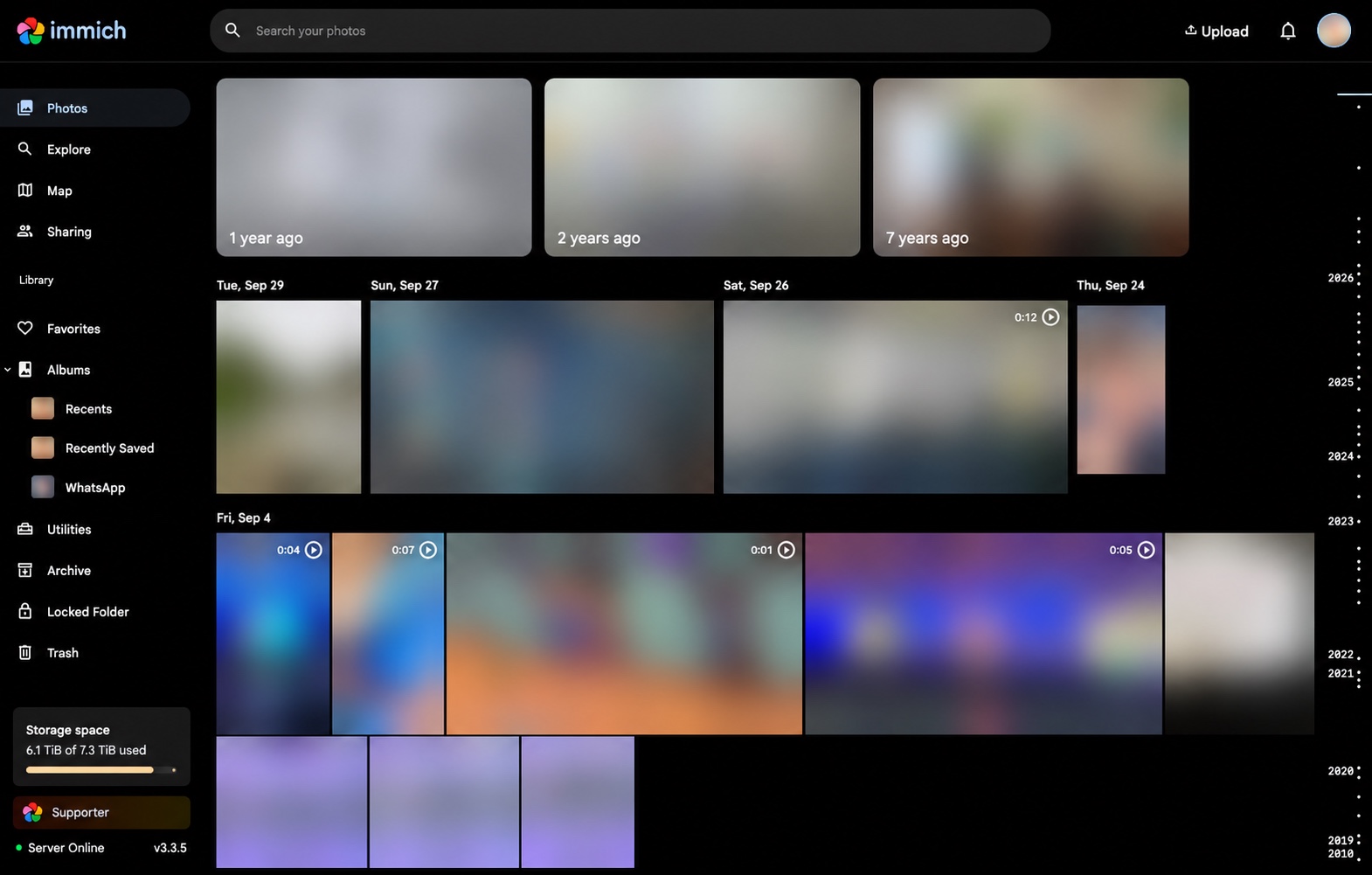The height and width of the screenshot is (875, 1372).
Task: Click the storage space usage bar
Action: 101,770
